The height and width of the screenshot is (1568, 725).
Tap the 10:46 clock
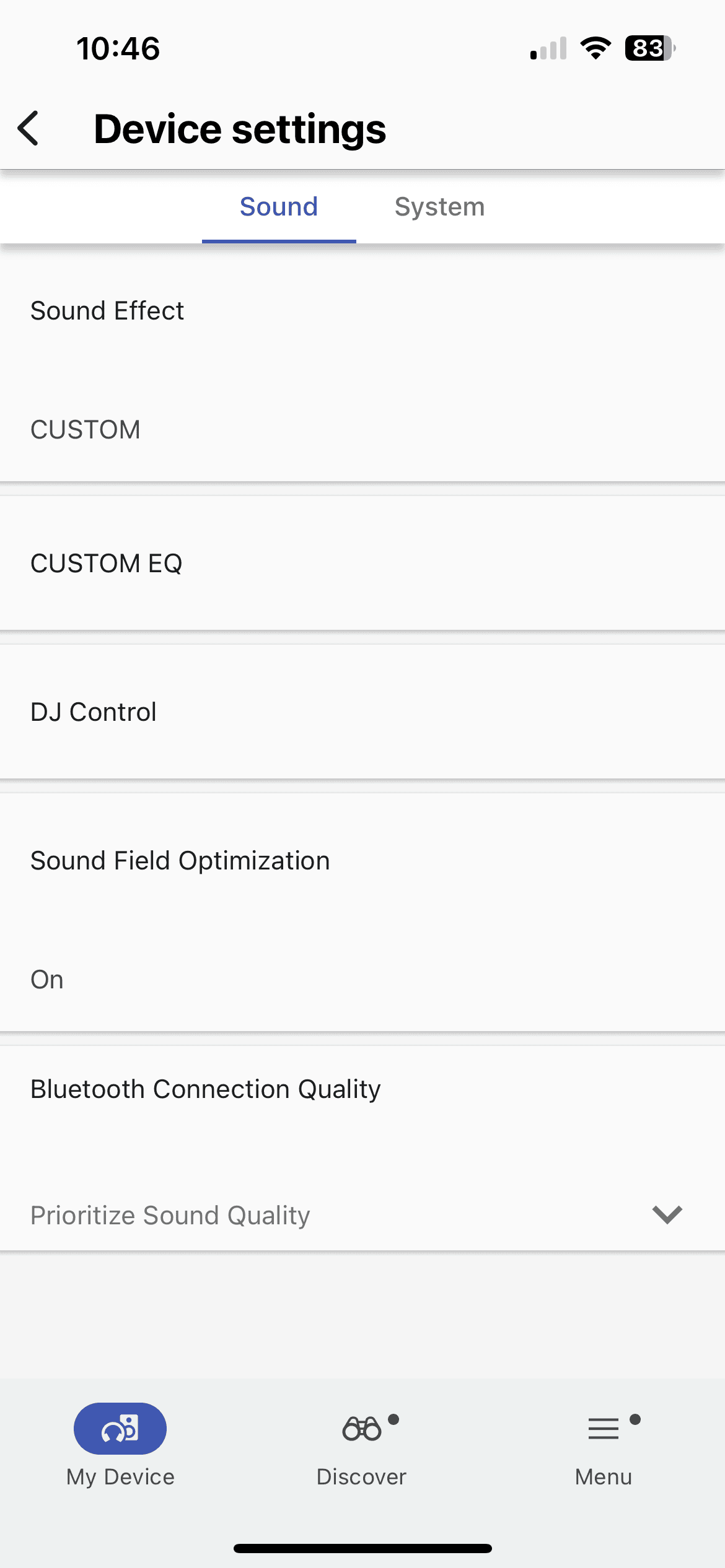tap(118, 48)
